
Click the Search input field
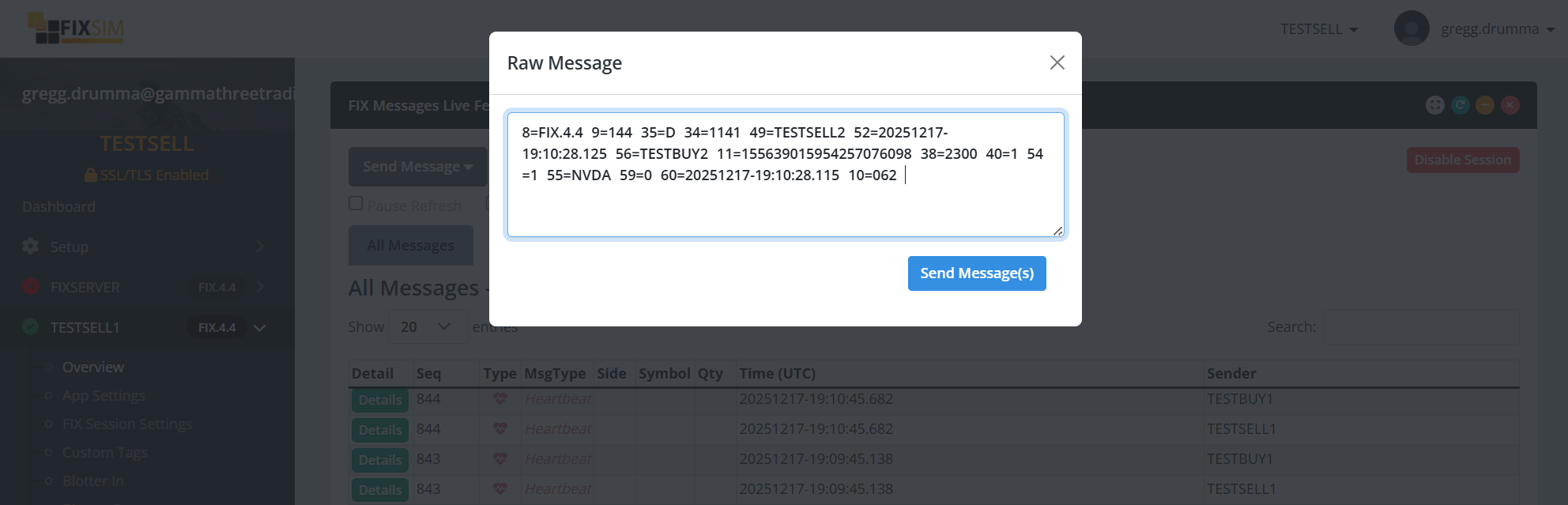click(x=1420, y=327)
